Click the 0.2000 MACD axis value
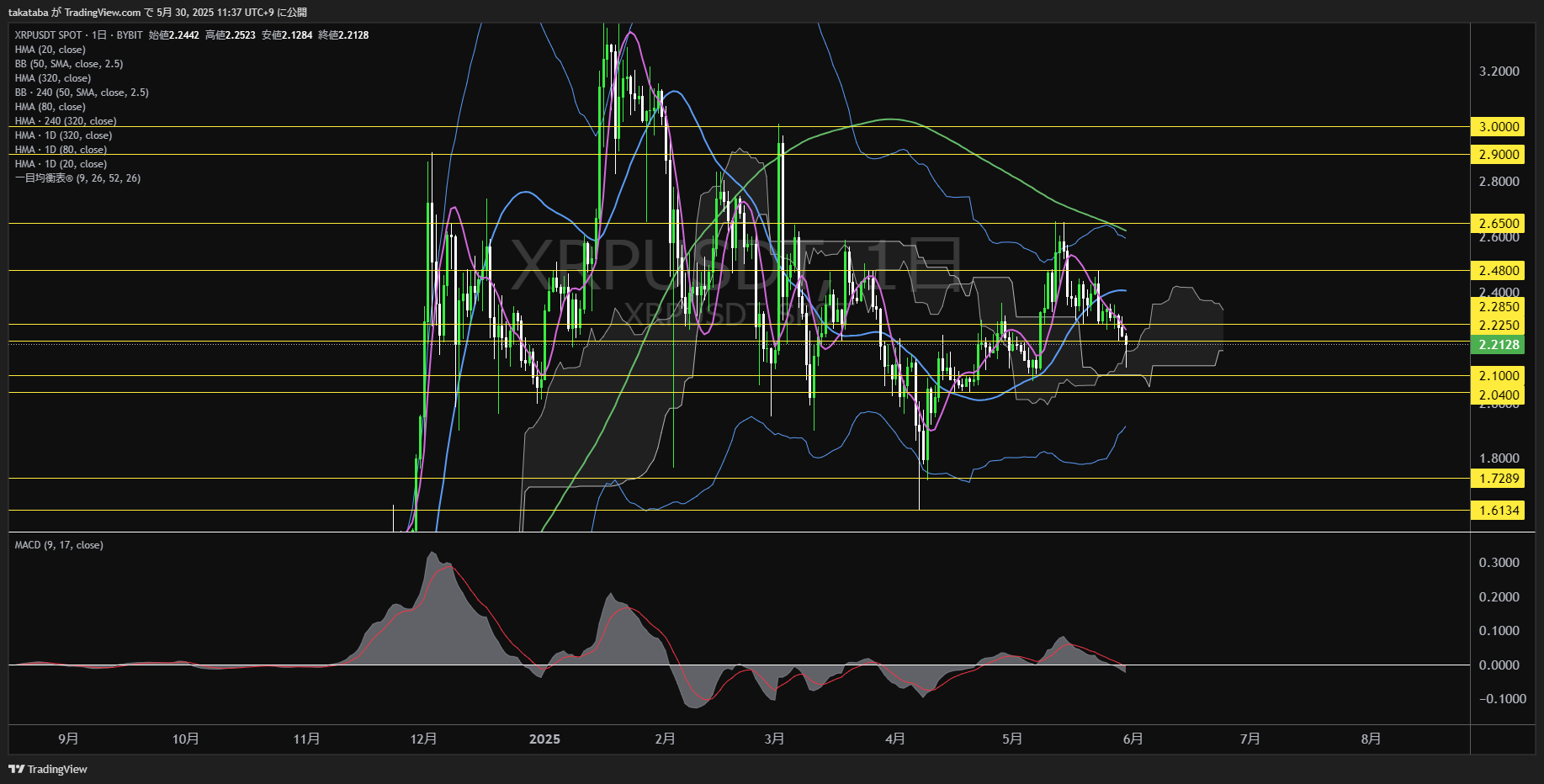The width and height of the screenshot is (1544, 784). (1499, 597)
